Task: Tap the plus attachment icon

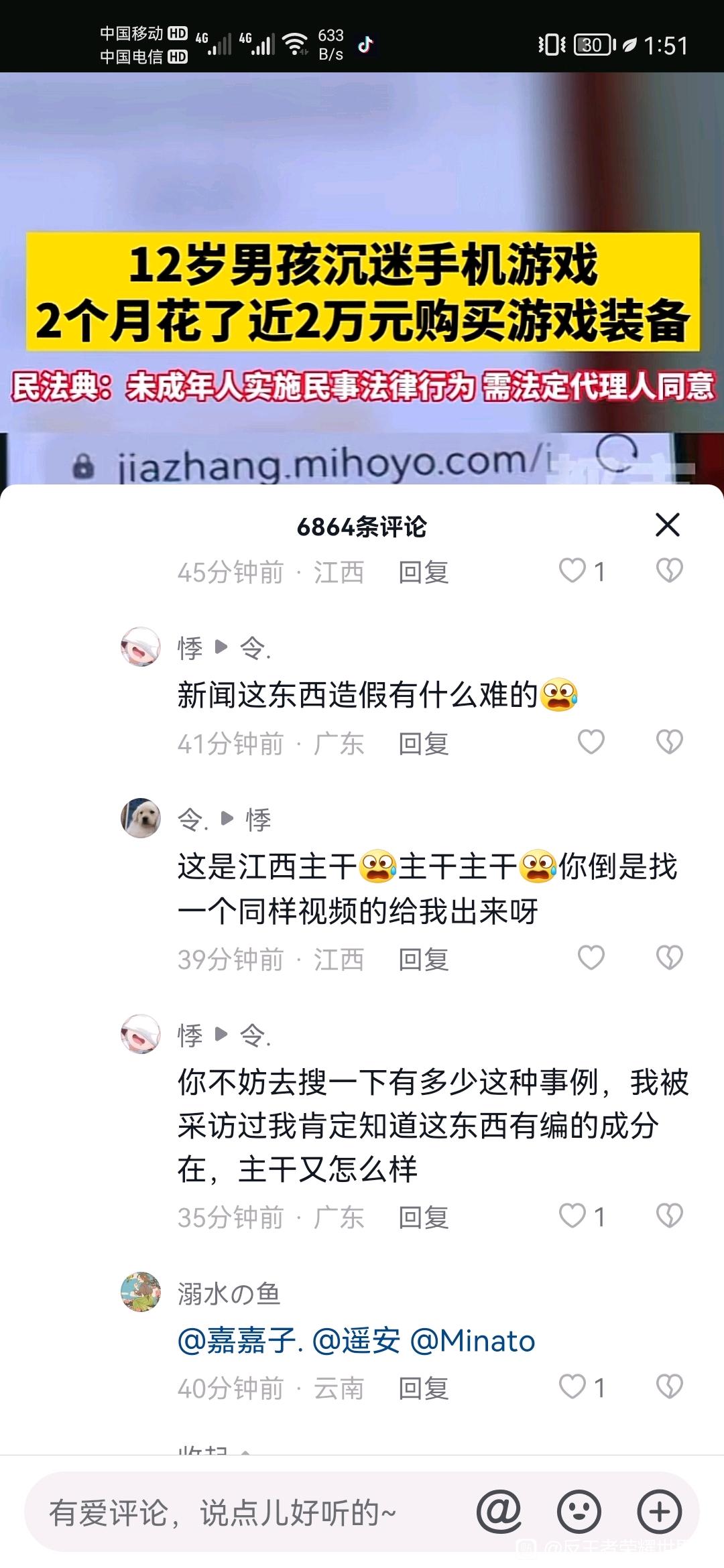Action: pos(660,1512)
